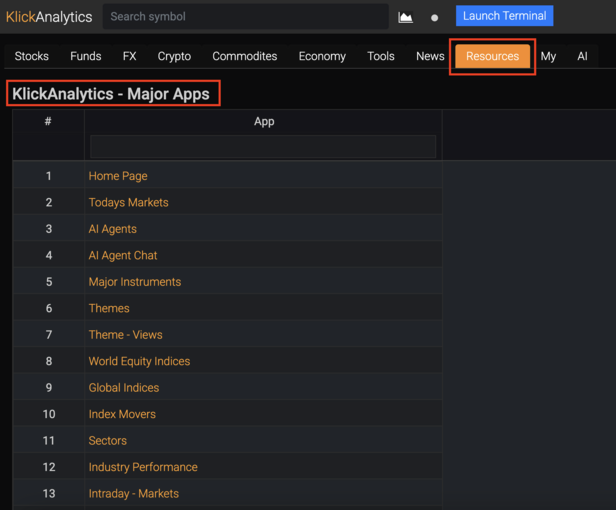616x510 pixels.
Task: Focus the Search symbol field
Action: [x=245, y=17]
